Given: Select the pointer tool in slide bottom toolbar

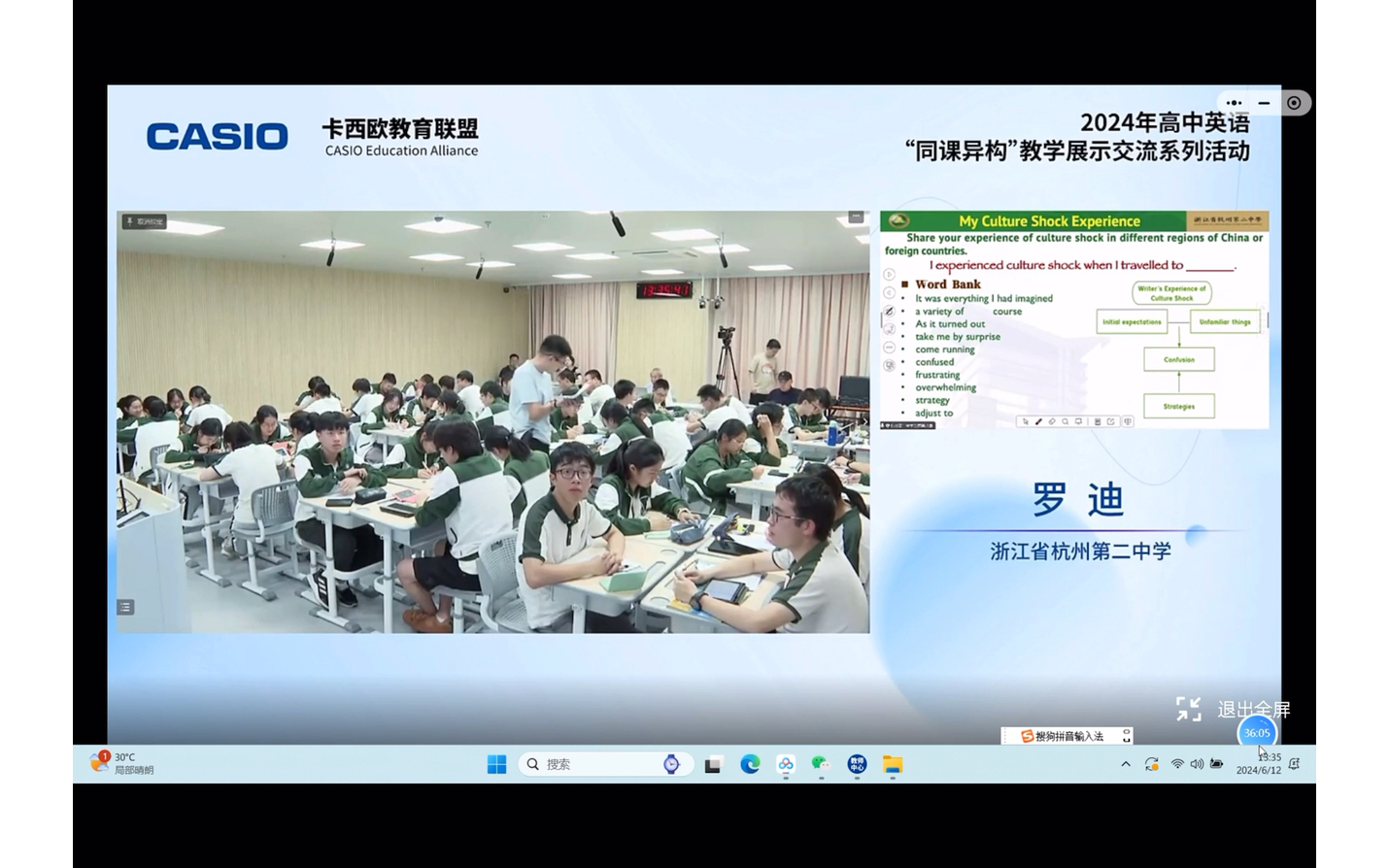Looking at the screenshot, I should coord(1025,422).
